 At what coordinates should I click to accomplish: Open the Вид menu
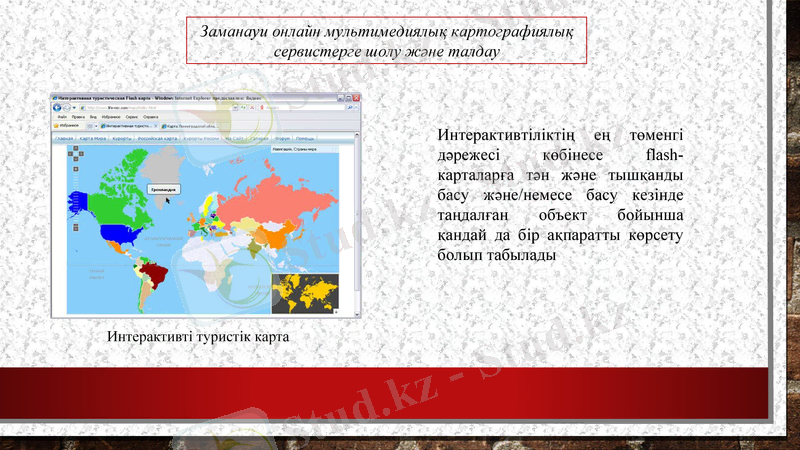(x=93, y=117)
